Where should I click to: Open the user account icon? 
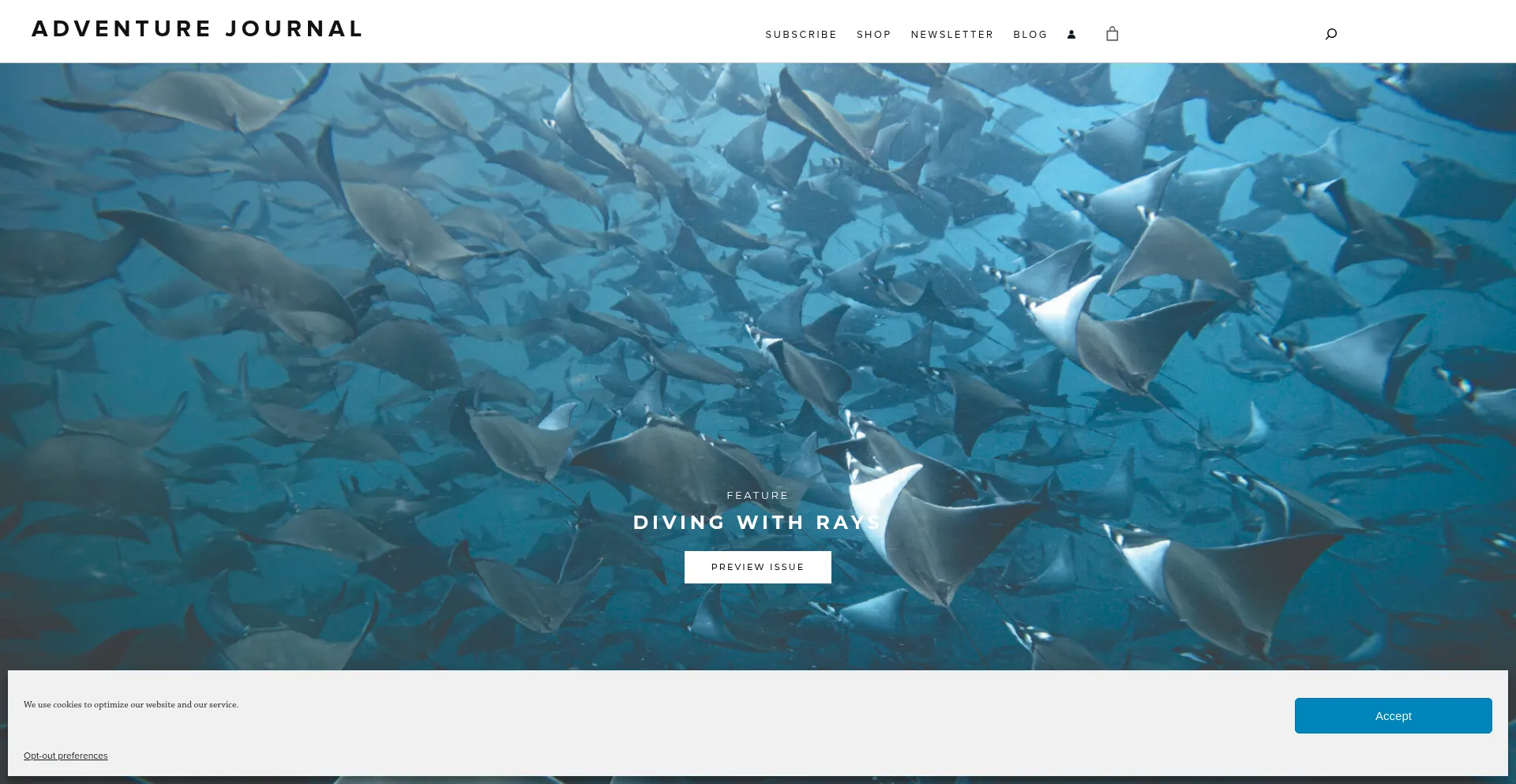1071,35
